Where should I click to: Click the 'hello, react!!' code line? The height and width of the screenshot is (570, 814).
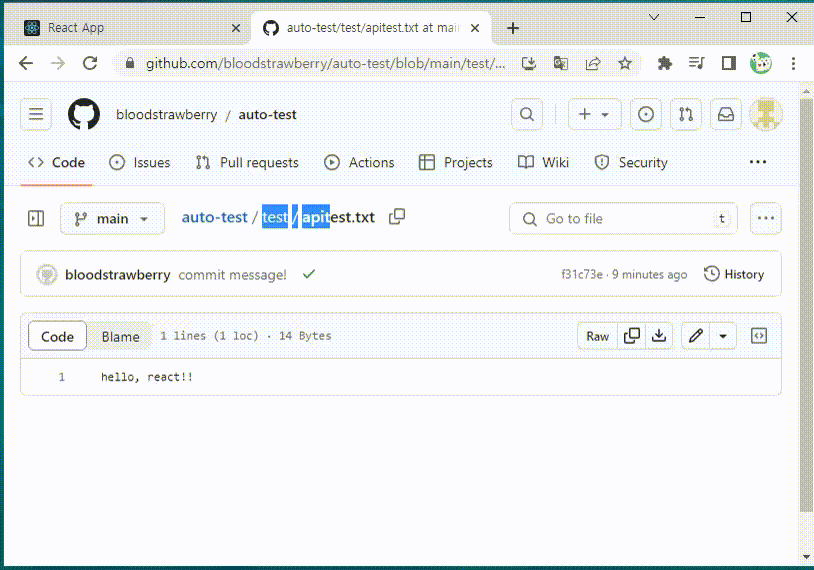[147, 377]
